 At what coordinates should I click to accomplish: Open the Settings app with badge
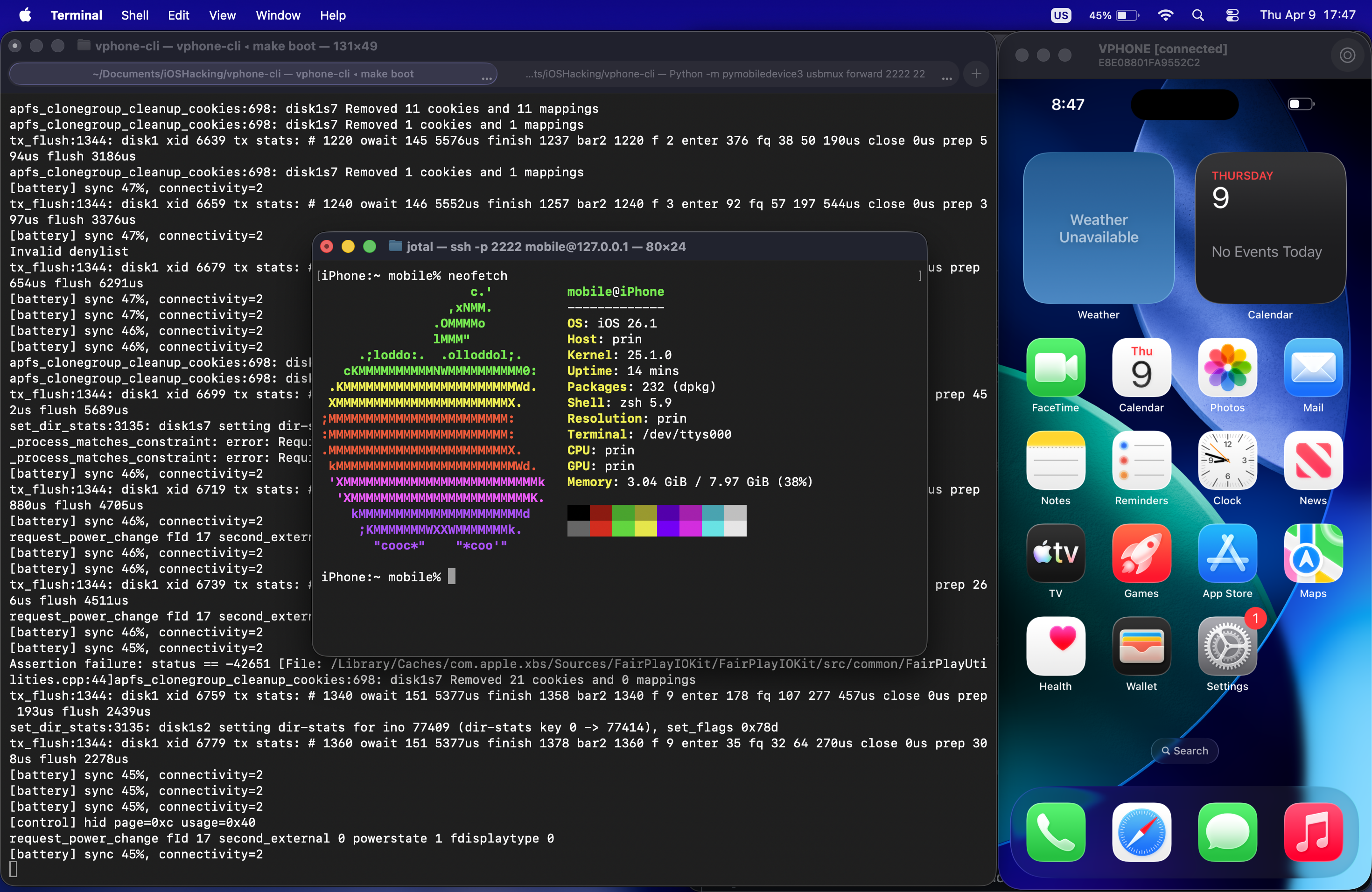(x=1227, y=646)
